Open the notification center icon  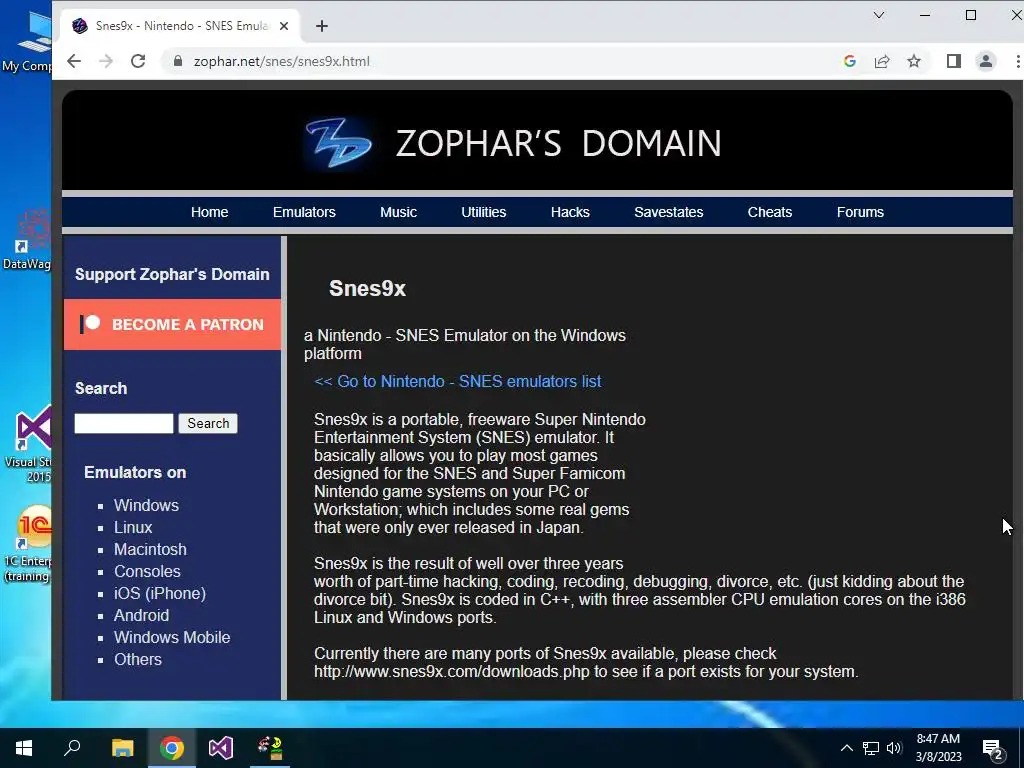pos(993,749)
